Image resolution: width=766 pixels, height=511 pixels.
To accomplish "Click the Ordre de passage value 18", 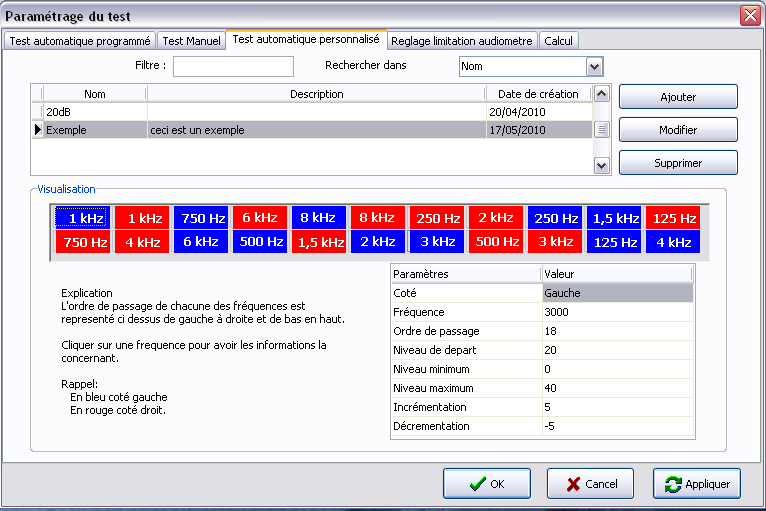I will click(x=618, y=331).
